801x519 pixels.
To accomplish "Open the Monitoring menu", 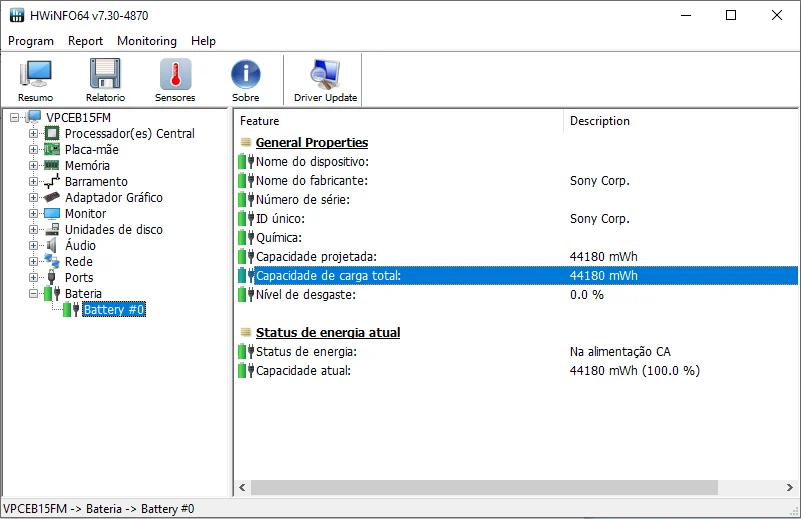I will [147, 41].
